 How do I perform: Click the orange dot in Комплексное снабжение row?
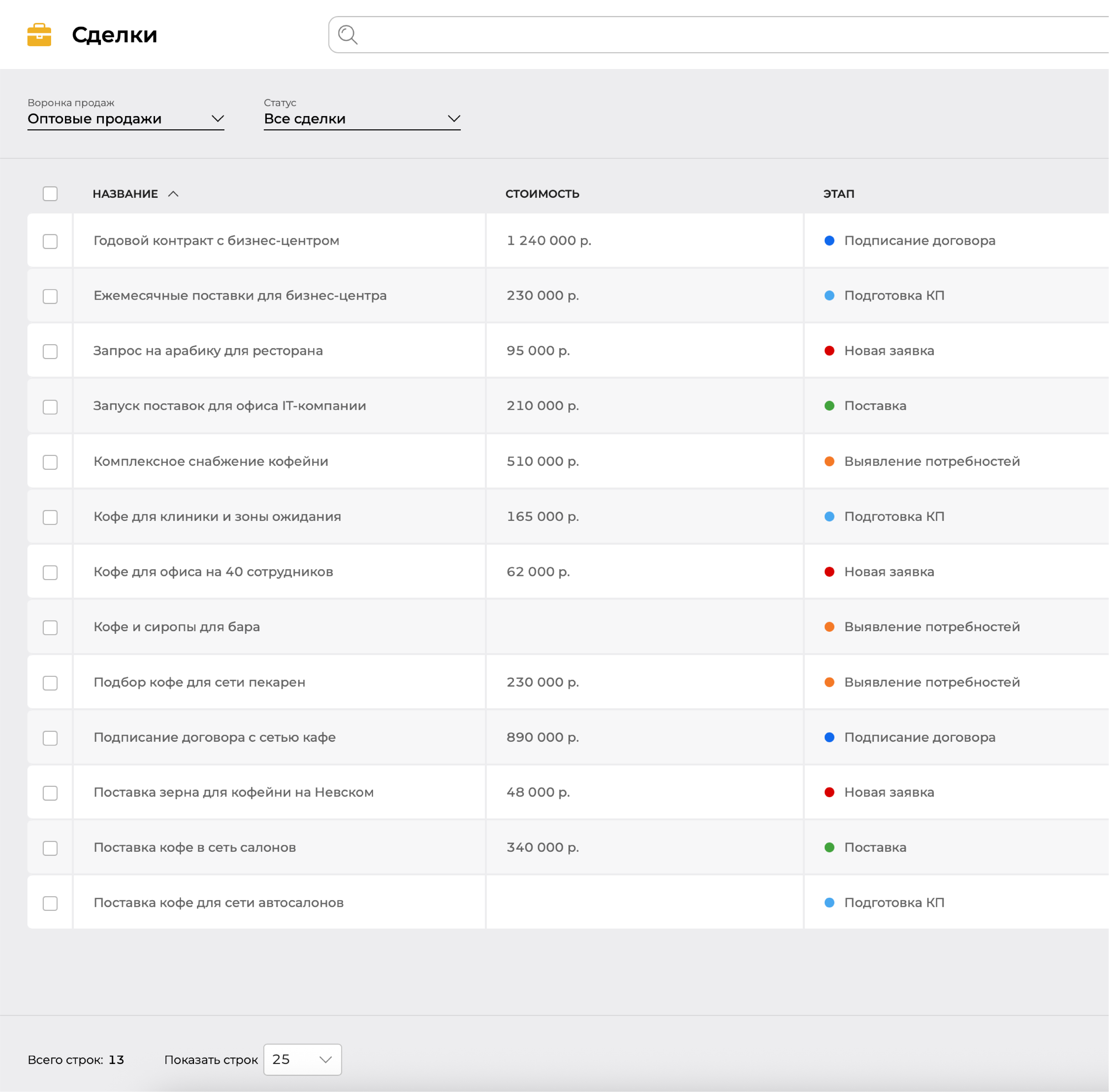point(829,461)
